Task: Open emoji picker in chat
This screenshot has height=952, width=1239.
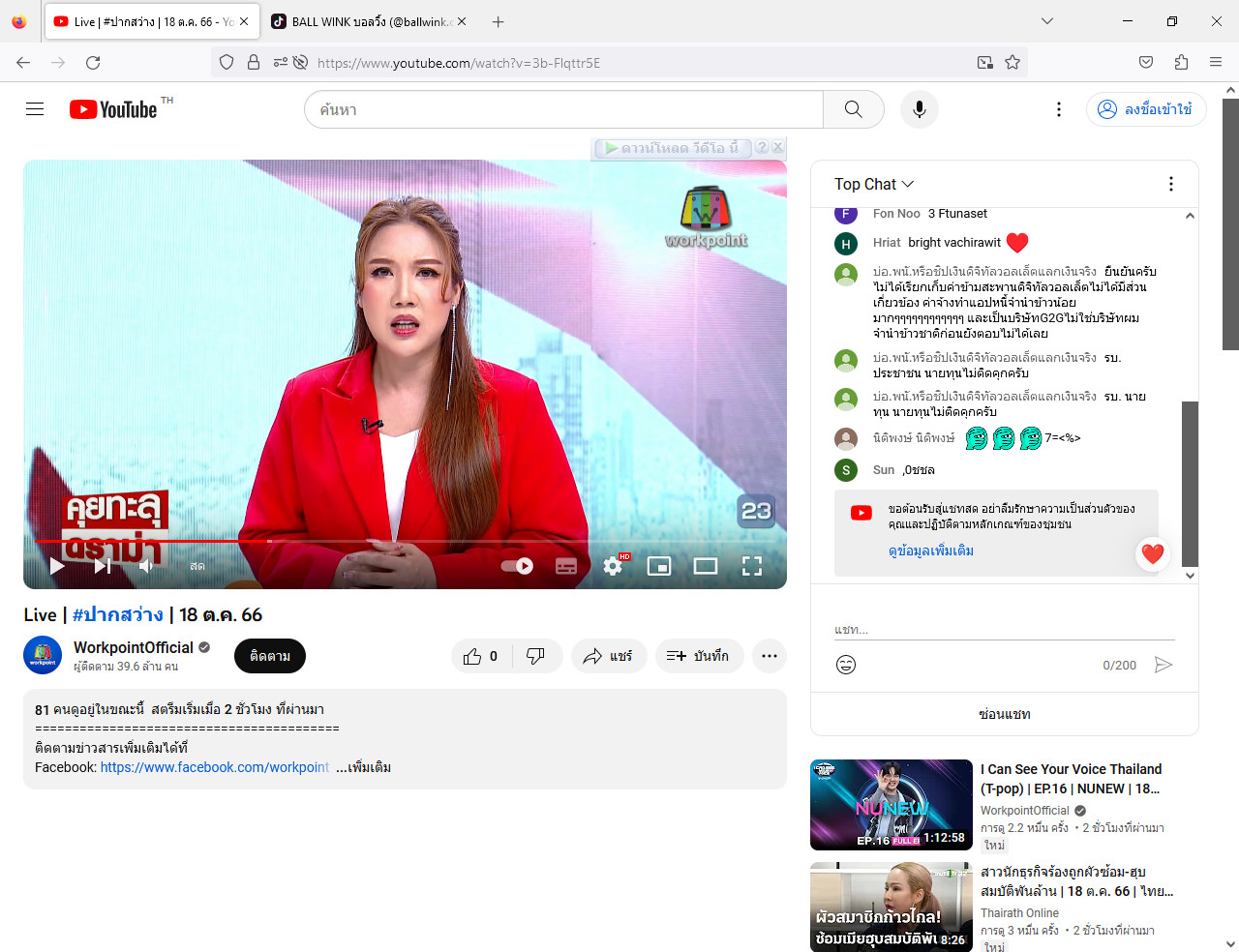Action: (x=846, y=665)
